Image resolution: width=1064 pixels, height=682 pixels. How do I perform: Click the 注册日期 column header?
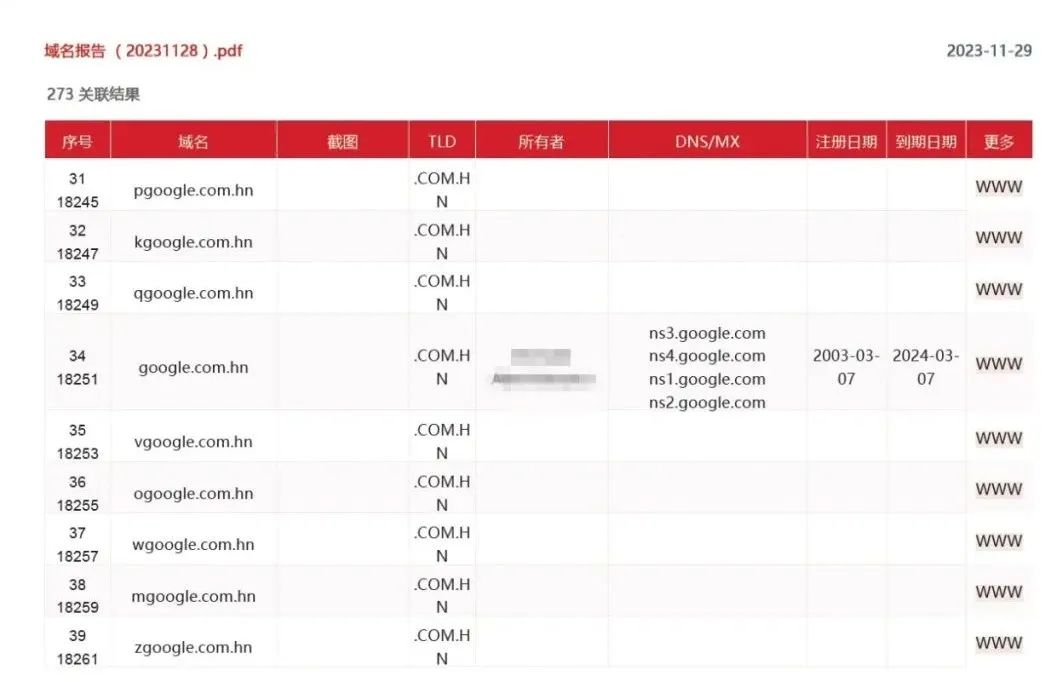coord(846,142)
